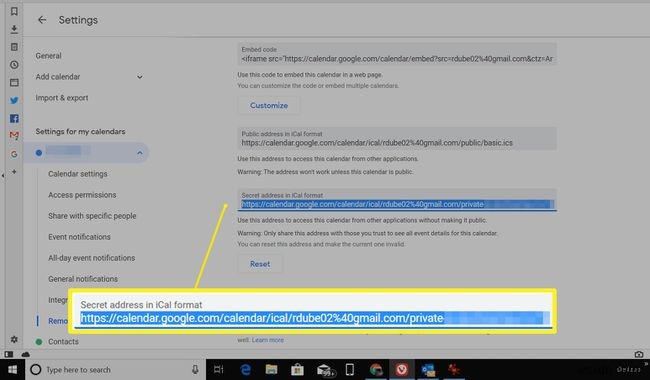This screenshot has width=650, height=380.
Task: Collapse the selected calendar's settings chevron
Action: [x=140, y=153]
